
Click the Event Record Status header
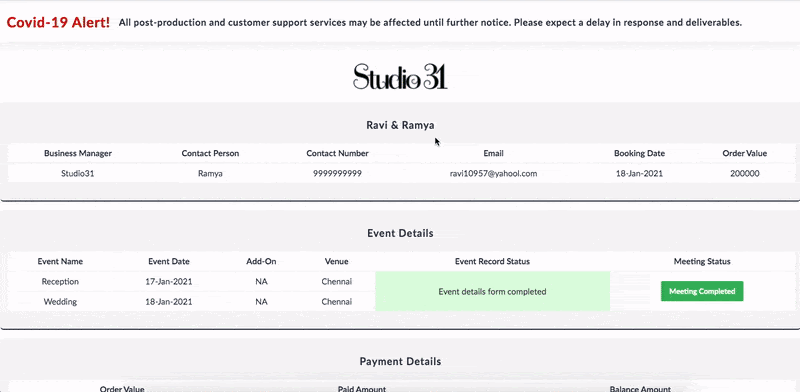pyautogui.click(x=492, y=261)
